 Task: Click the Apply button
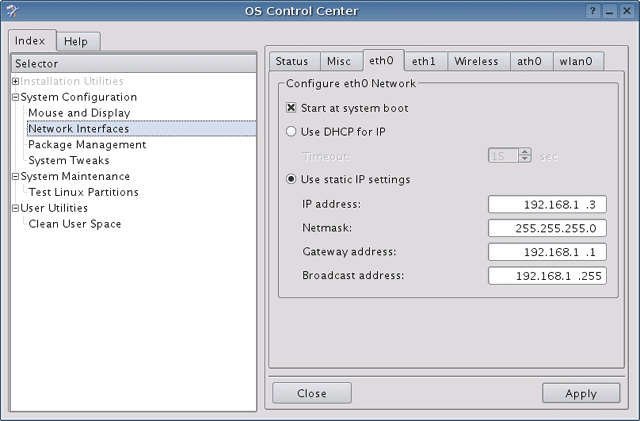click(581, 393)
